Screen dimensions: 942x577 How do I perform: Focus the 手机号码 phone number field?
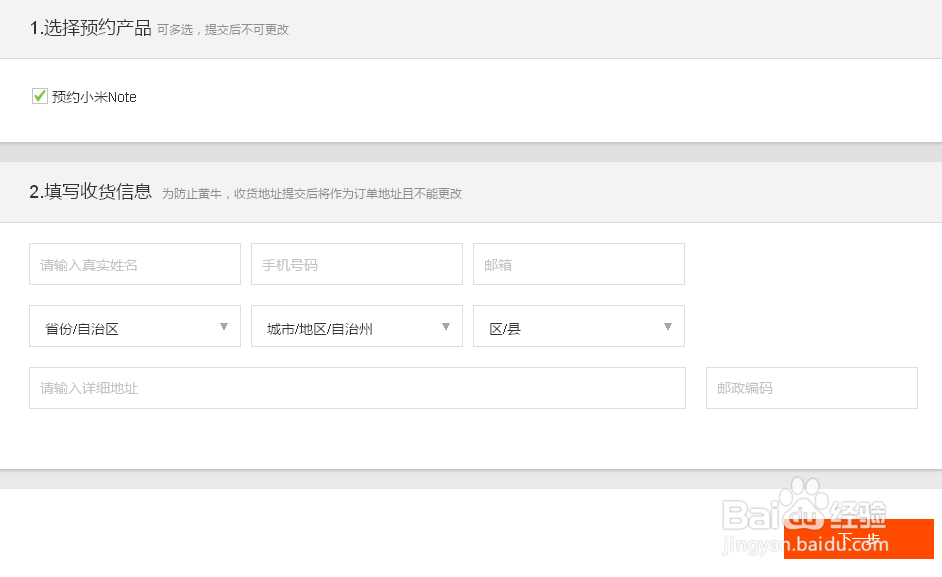pyautogui.click(x=357, y=264)
